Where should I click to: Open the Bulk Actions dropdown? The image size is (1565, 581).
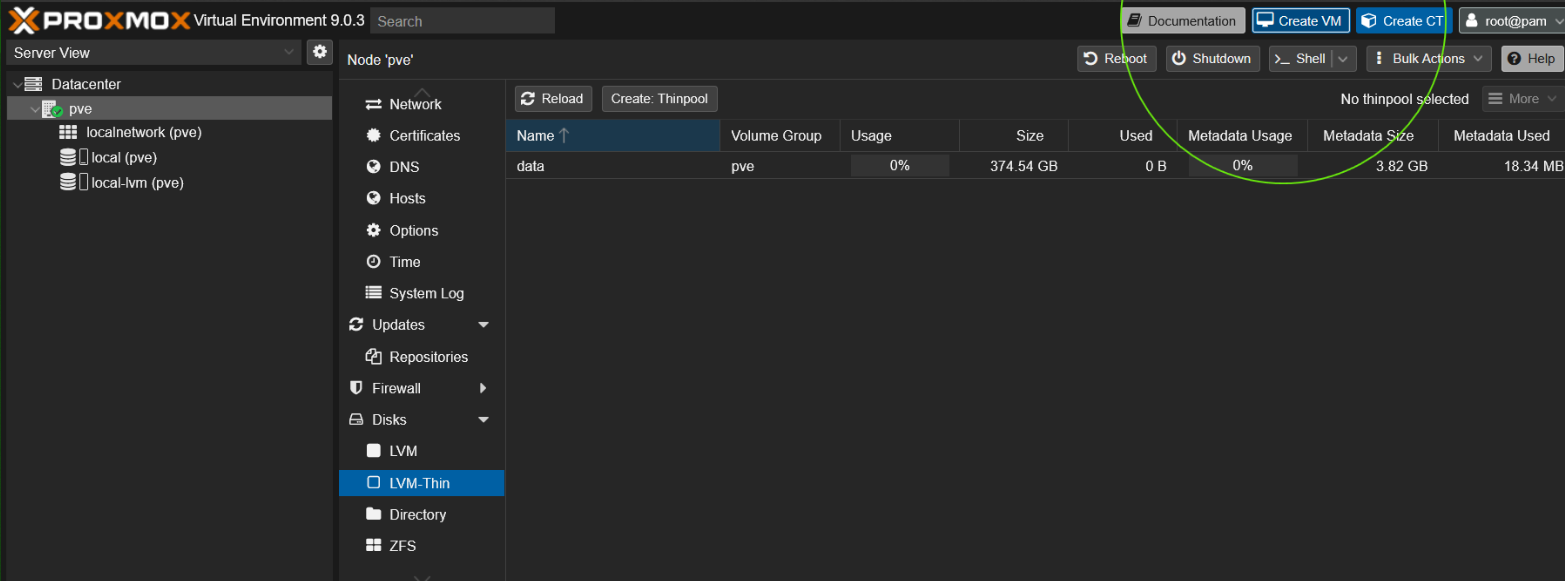tap(1429, 59)
